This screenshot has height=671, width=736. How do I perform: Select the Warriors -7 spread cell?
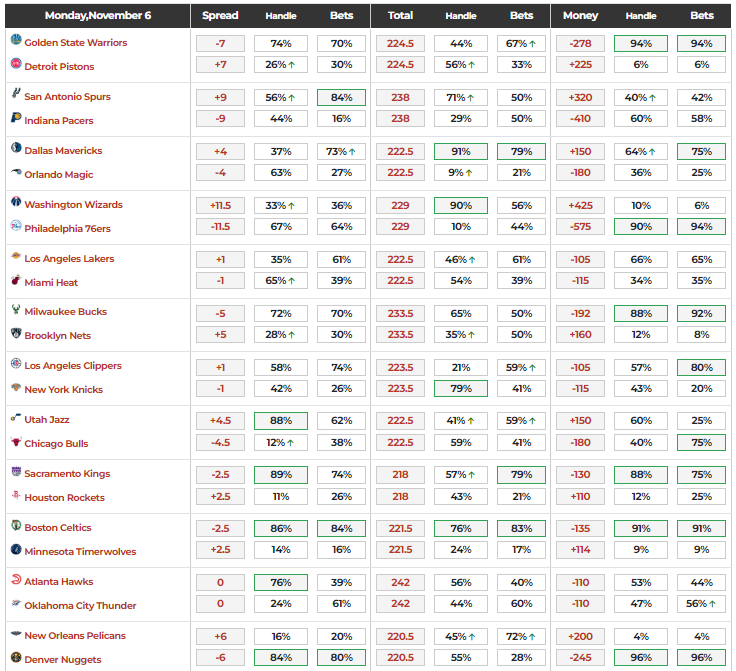click(220, 44)
